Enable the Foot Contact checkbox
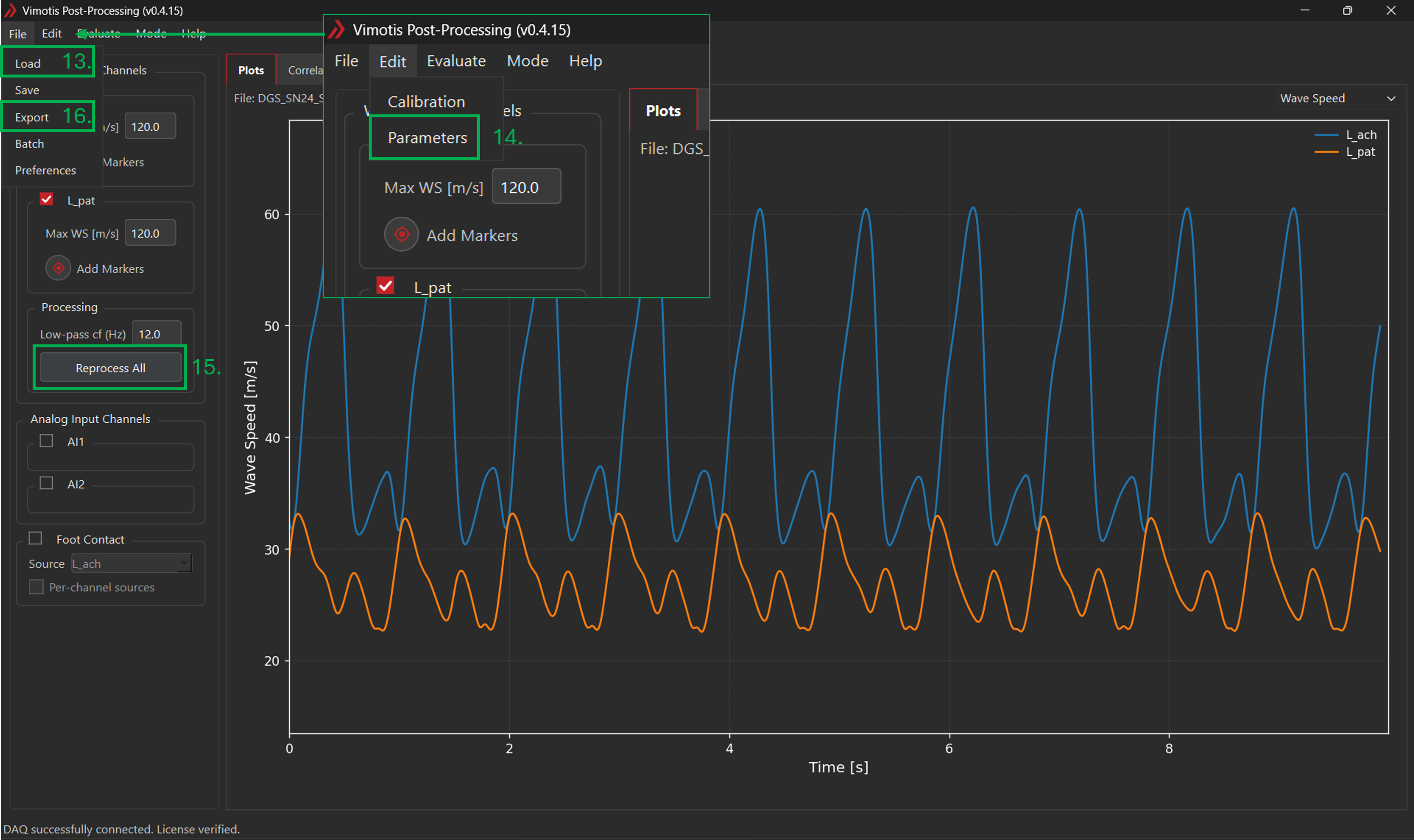 point(36,538)
